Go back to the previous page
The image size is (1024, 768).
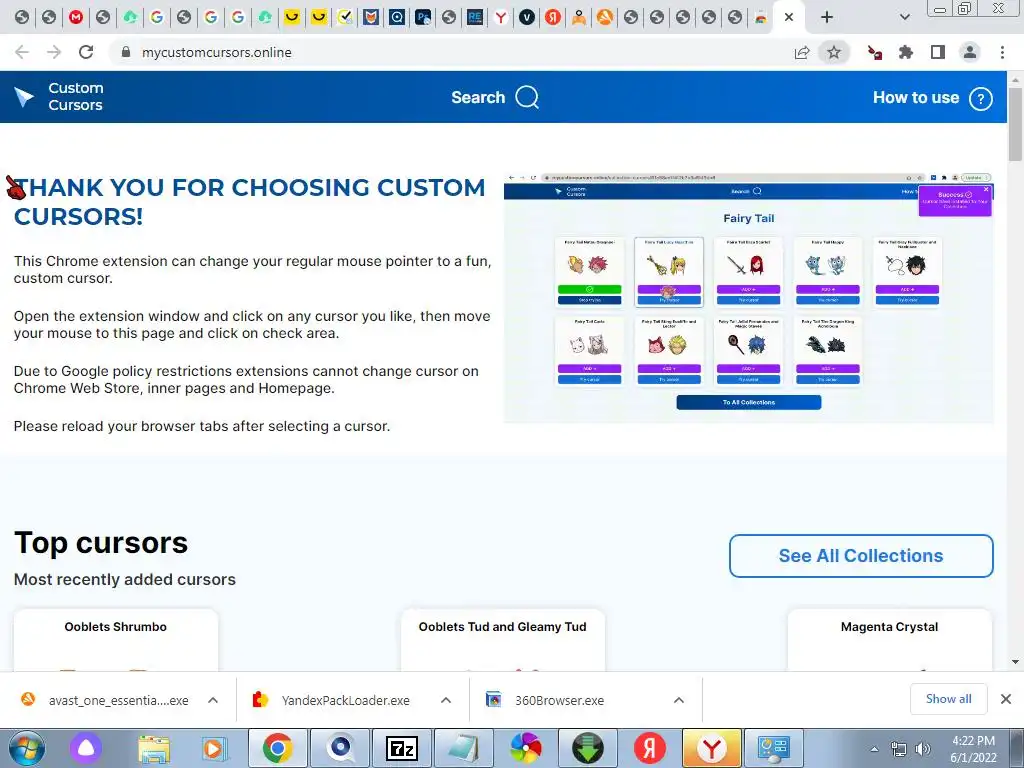[x=22, y=52]
